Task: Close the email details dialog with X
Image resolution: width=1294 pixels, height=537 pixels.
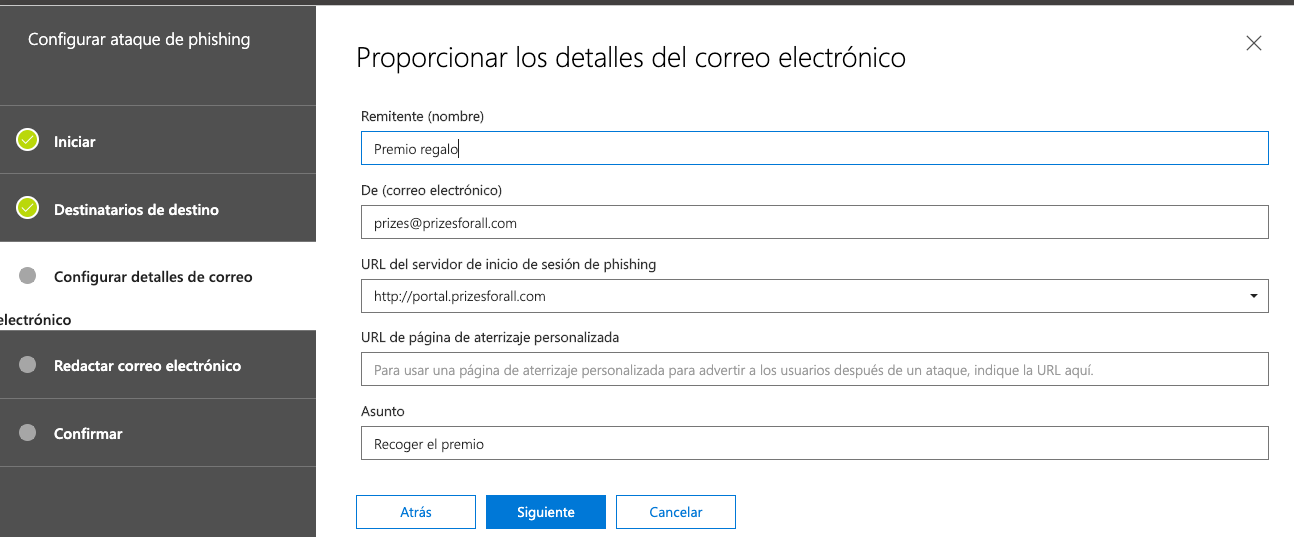Action: point(1253,43)
